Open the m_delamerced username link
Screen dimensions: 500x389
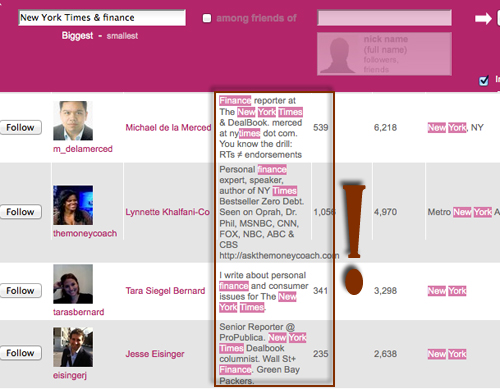click(83, 149)
